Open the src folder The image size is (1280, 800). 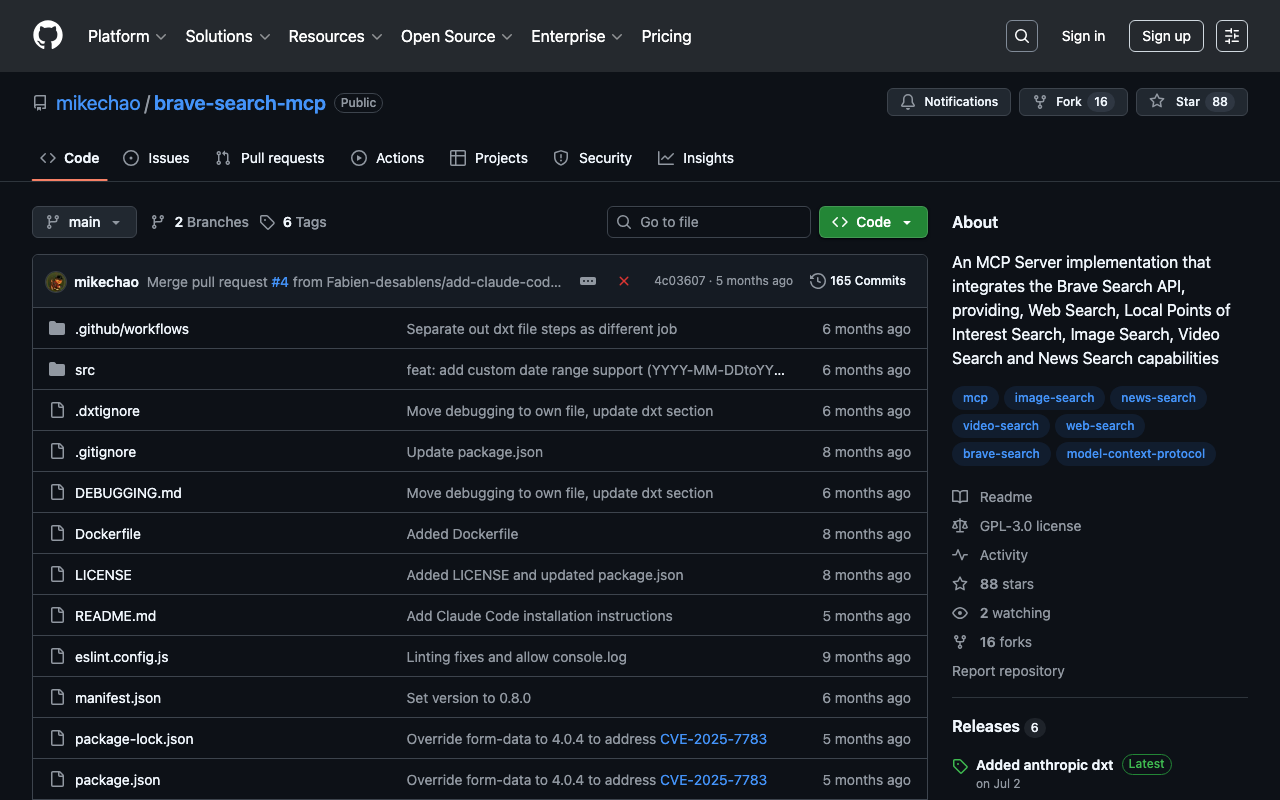[85, 370]
